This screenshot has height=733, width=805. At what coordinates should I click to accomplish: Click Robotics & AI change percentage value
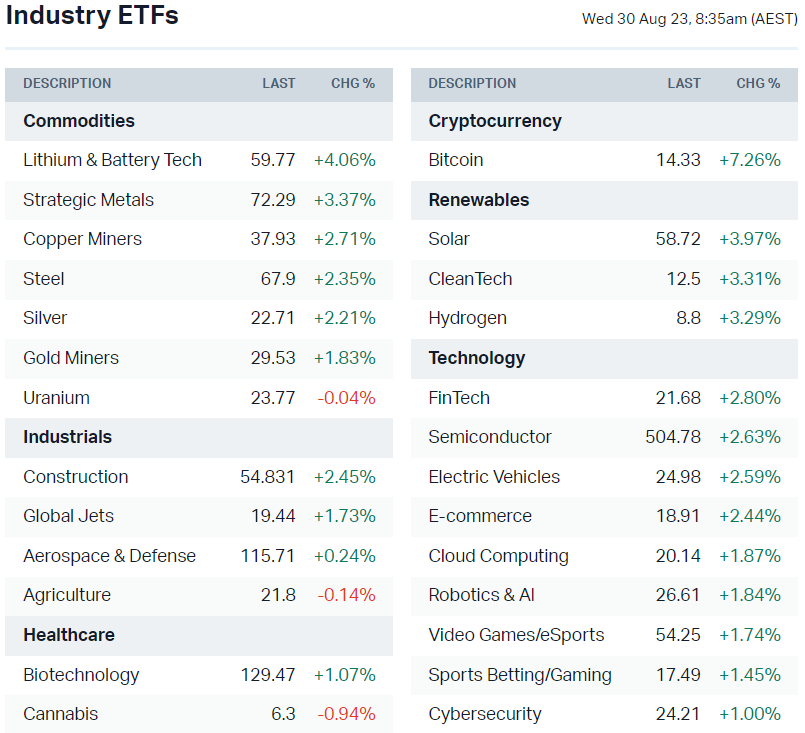click(749, 595)
